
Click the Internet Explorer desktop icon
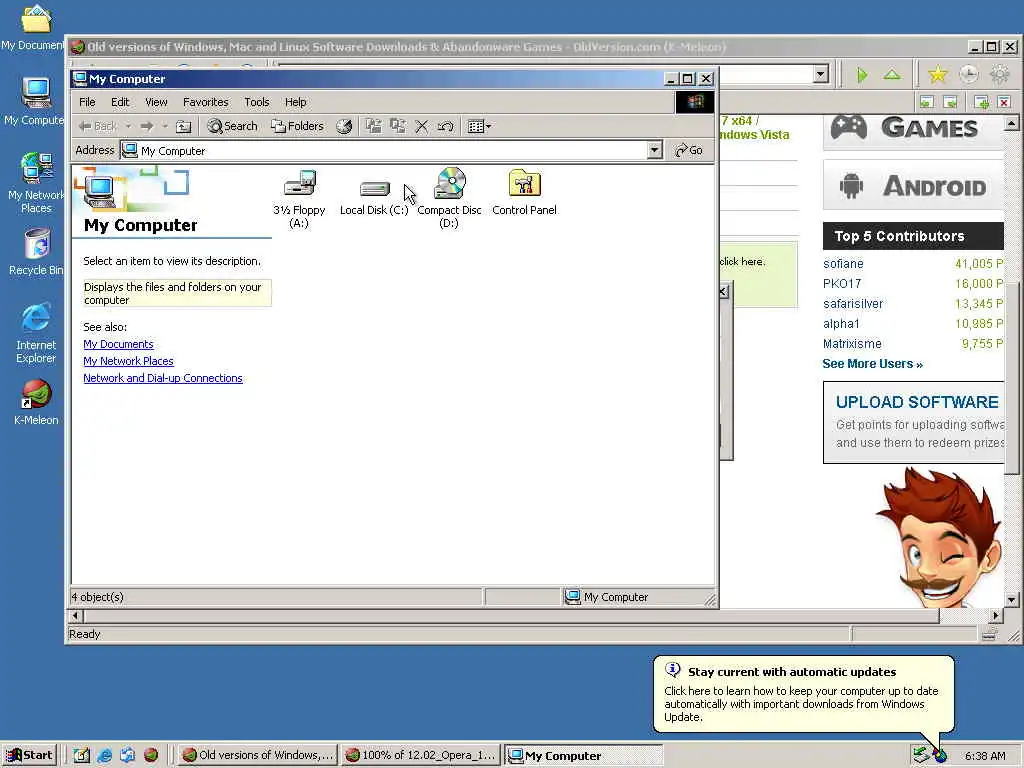coord(36,333)
